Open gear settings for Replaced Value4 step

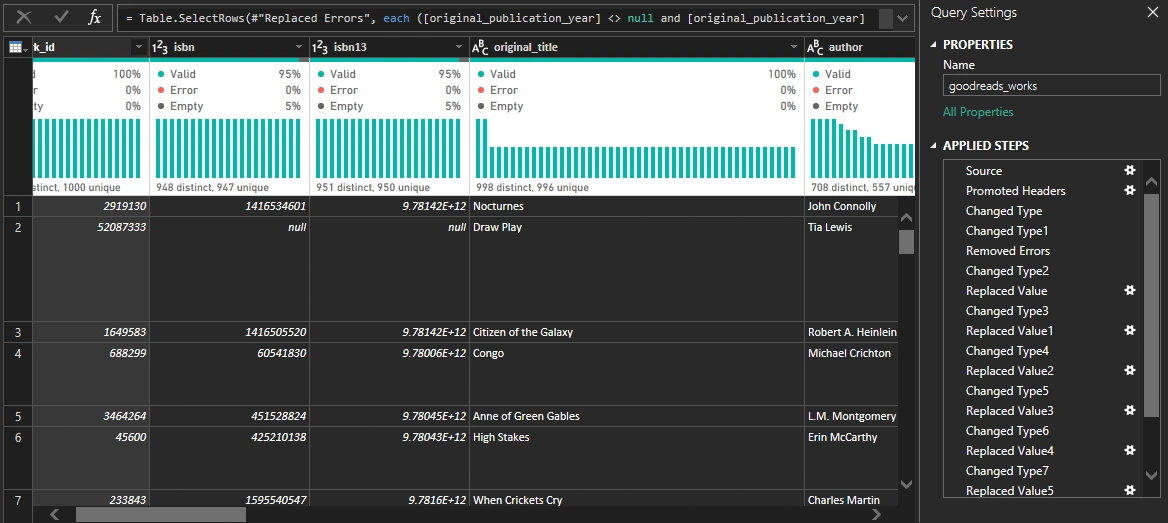pyautogui.click(x=1129, y=451)
